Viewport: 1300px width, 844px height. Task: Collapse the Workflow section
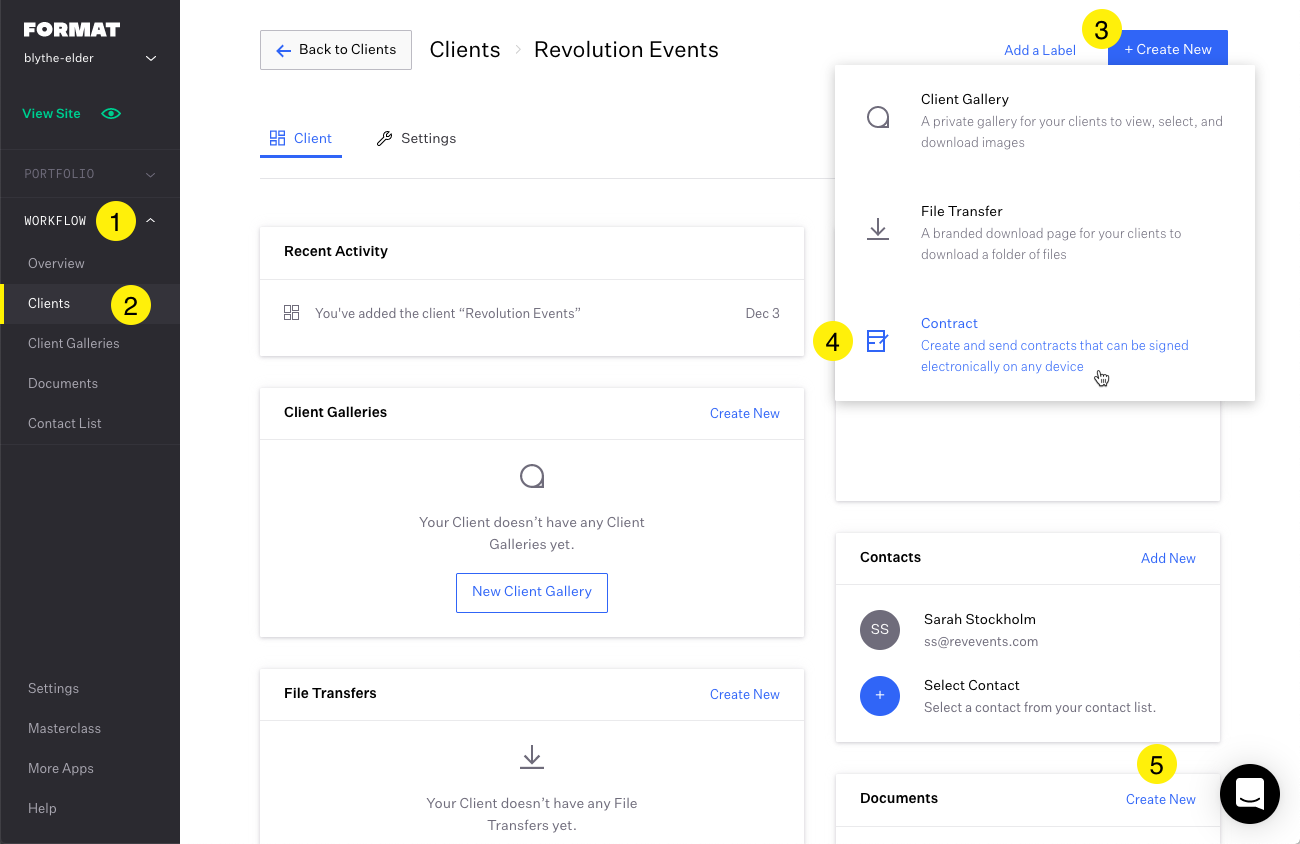pyautogui.click(x=151, y=221)
